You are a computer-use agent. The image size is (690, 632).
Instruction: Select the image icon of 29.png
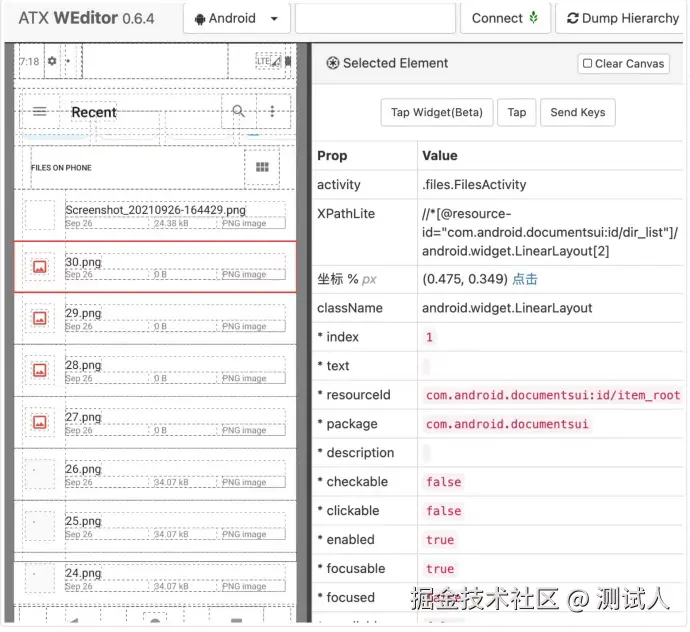click(x=40, y=318)
